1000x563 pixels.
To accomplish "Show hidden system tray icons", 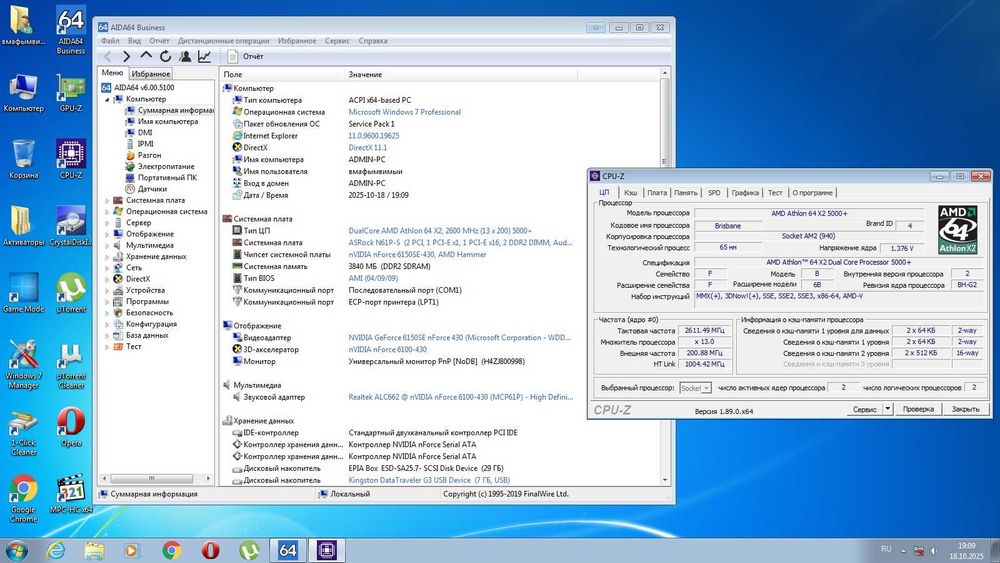I will [x=903, y=550].
